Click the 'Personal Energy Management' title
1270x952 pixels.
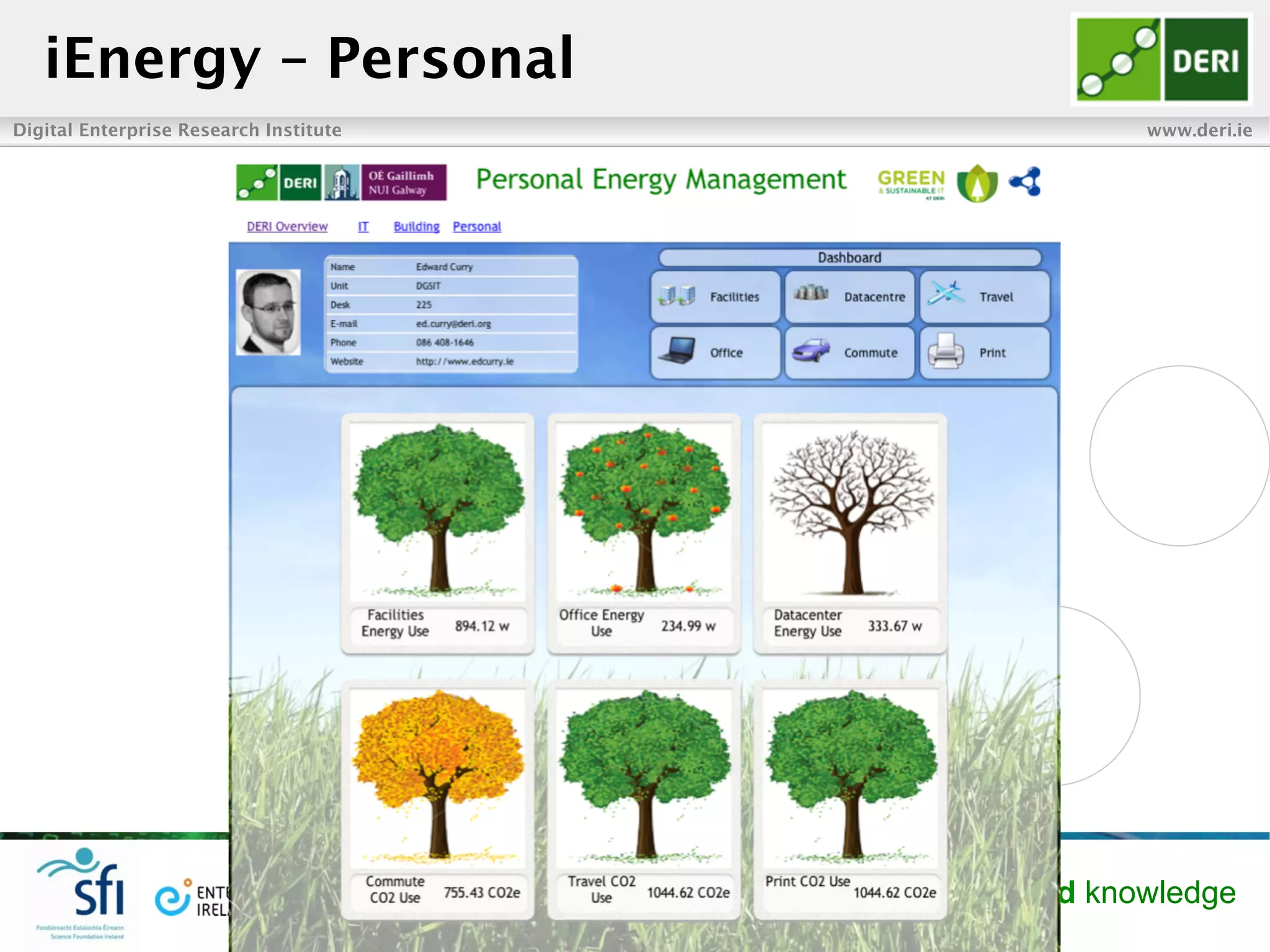click(x=661, y=180)
